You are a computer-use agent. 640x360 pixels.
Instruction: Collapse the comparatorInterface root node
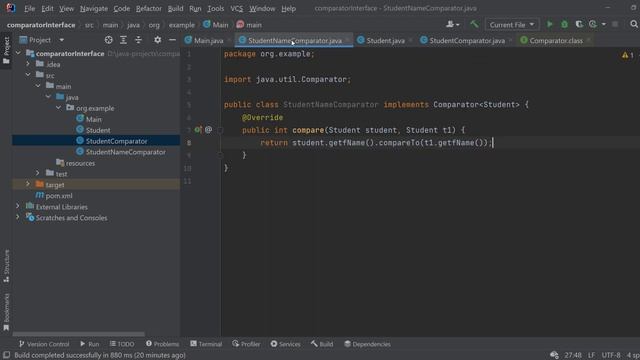[18, 53]
